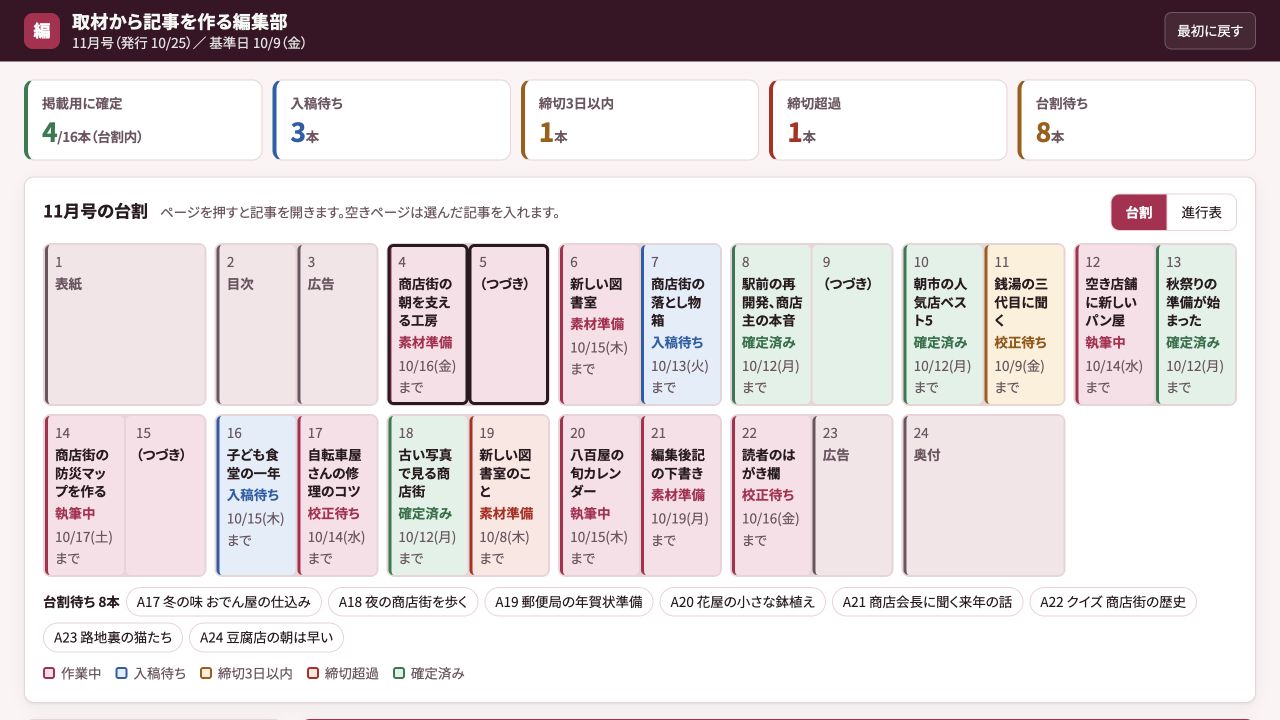Select A22 クイズ 商店街の歴史 chip

click(1113, 602)
